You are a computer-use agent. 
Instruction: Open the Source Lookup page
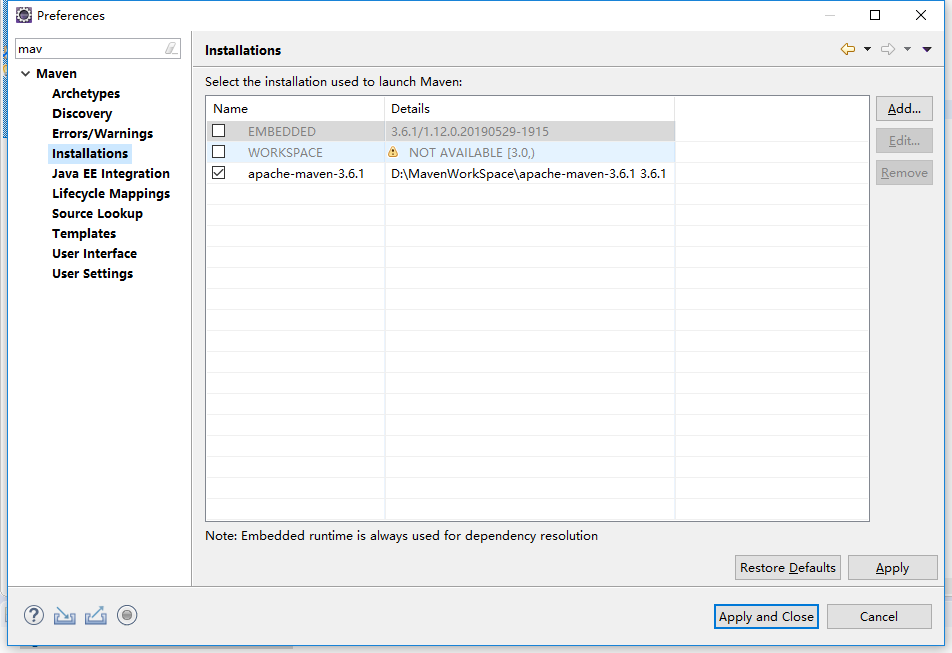point(97,214)
